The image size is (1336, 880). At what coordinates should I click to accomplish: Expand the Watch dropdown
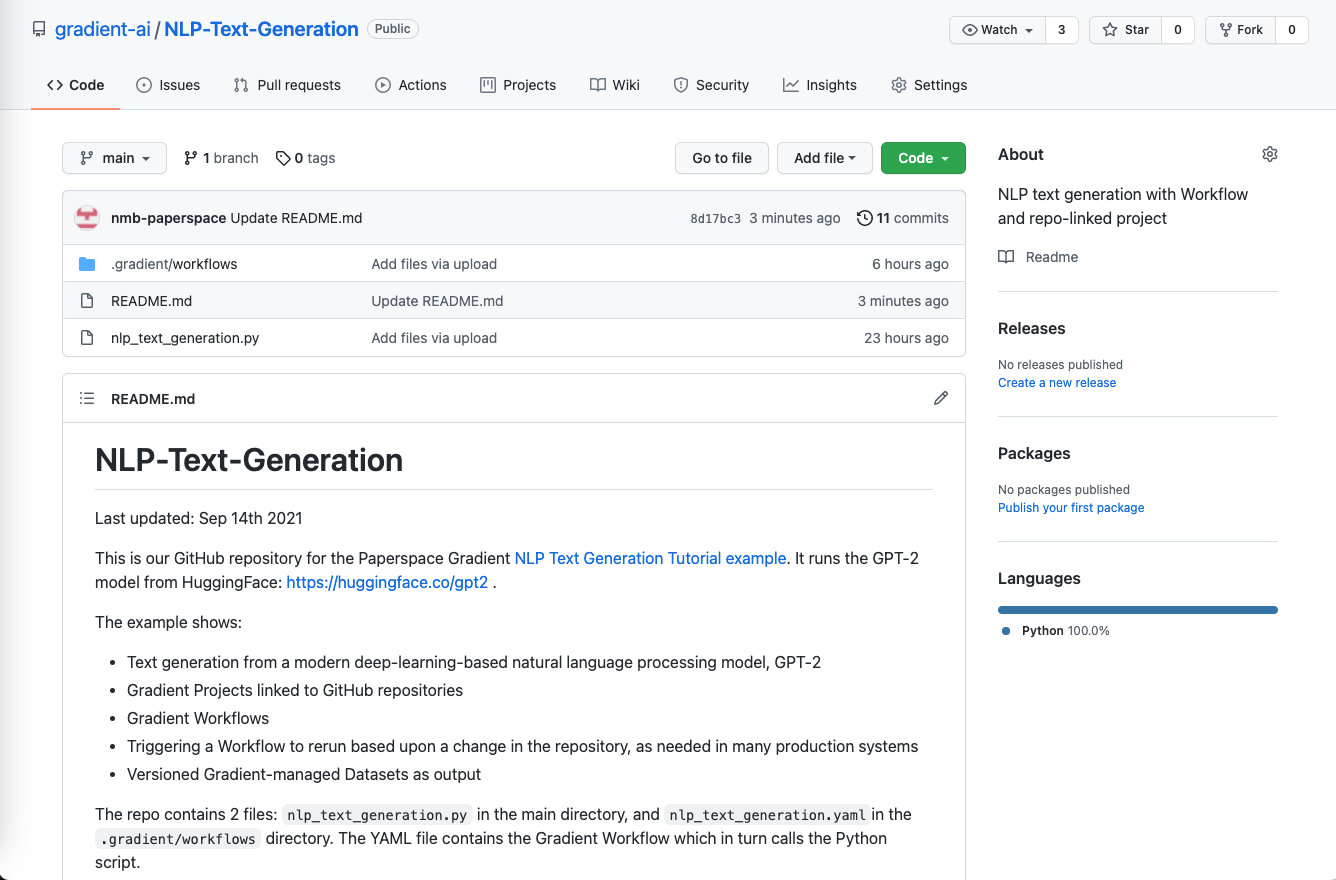tap(997, 30)
